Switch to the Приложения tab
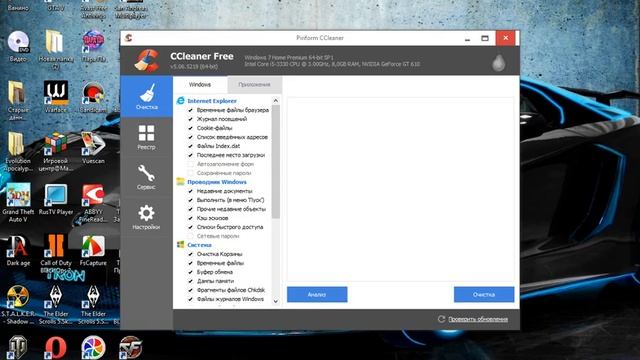 click(254, 84)
